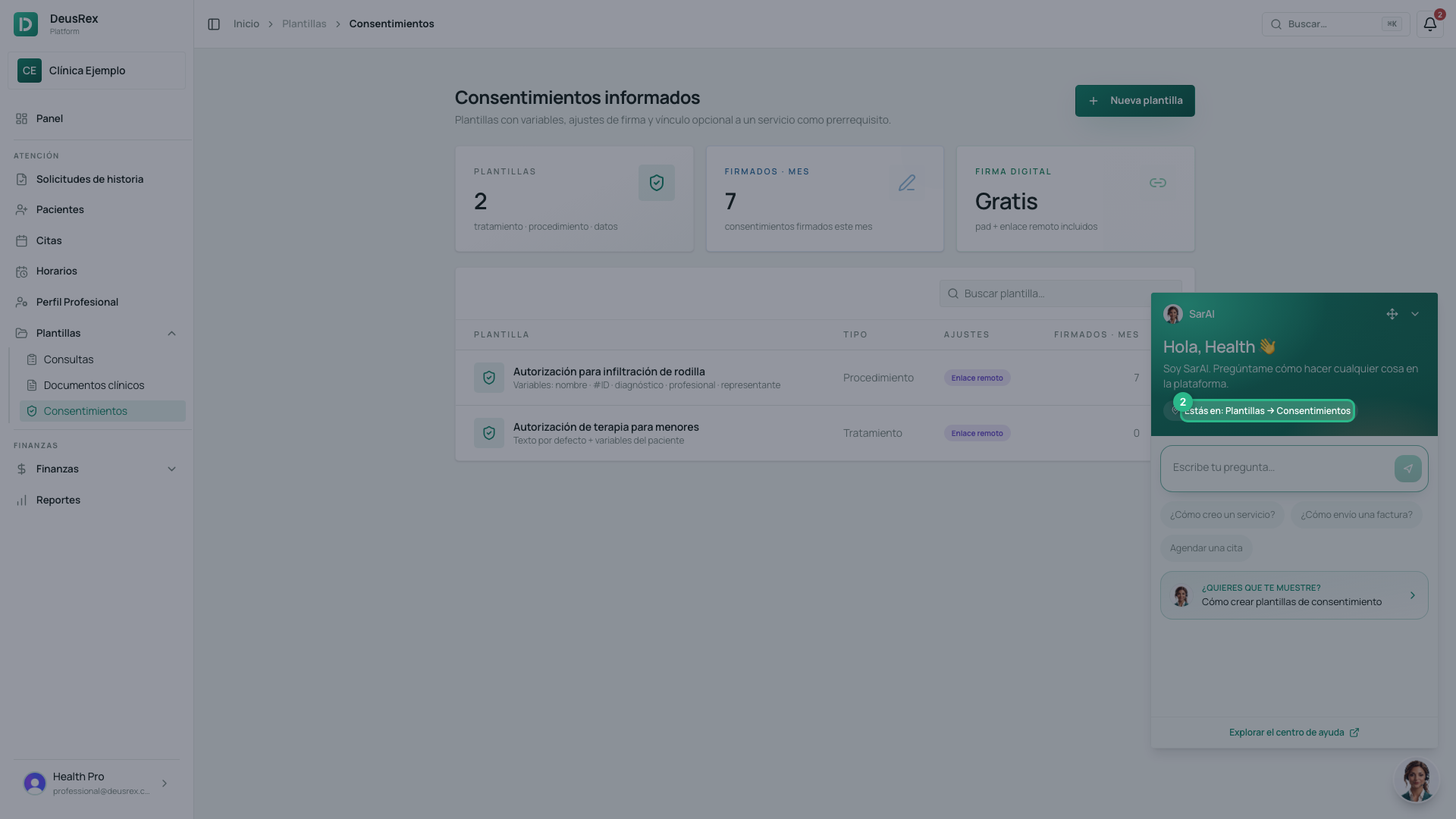
Task: Click the Nueva plantilla button
Action: coord(1134,101)
